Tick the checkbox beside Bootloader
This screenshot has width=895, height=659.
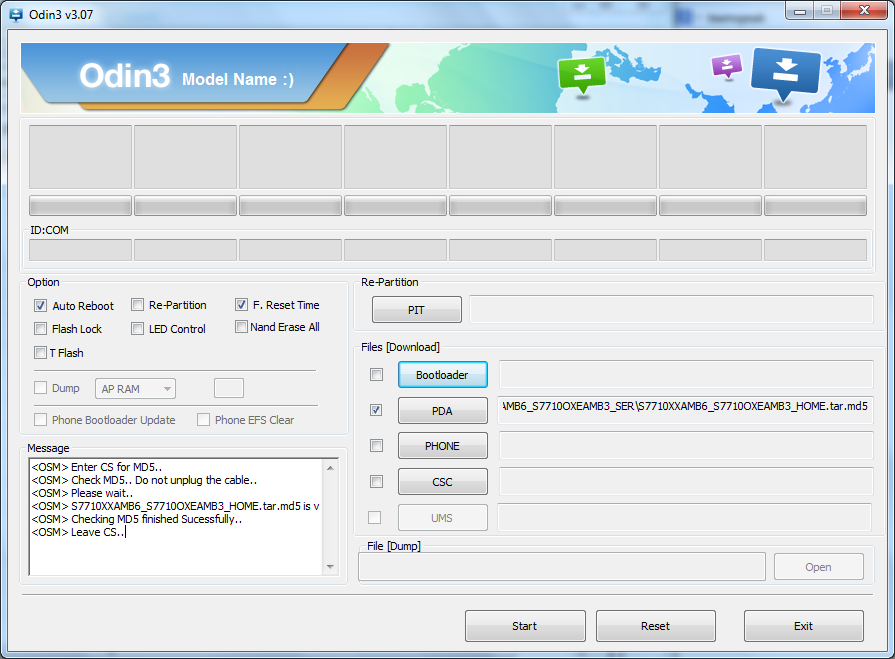pyautogui.click(x=376, y=374)
